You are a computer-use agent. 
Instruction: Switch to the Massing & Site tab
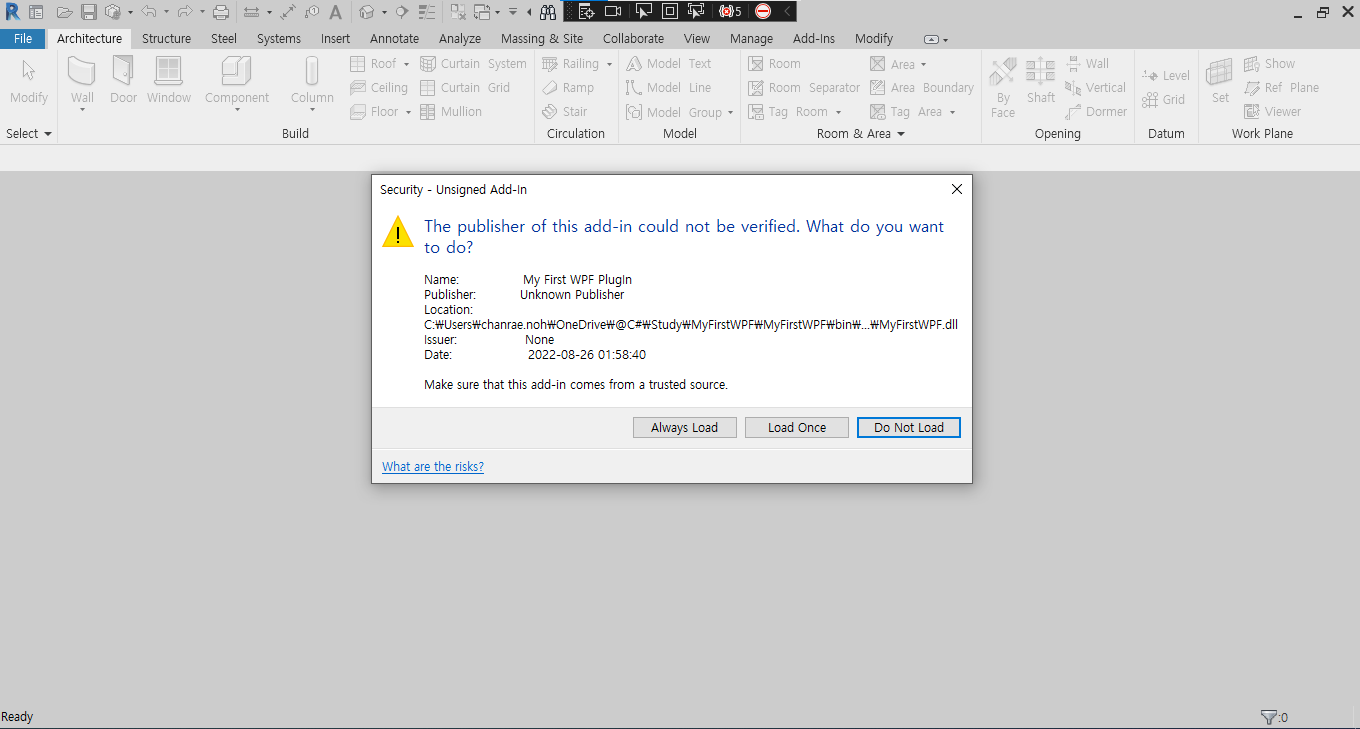(x=542, y=38)
